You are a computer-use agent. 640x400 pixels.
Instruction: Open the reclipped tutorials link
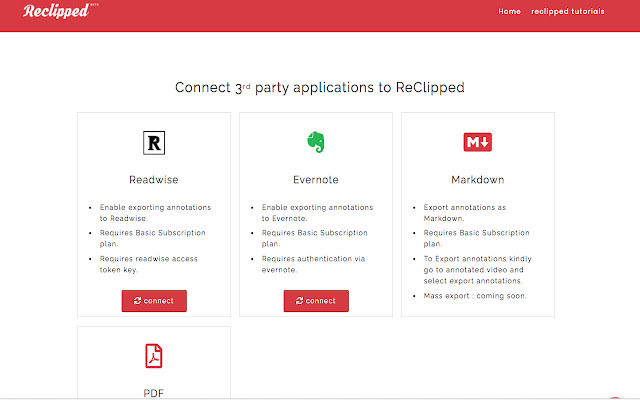coord(568,11)
